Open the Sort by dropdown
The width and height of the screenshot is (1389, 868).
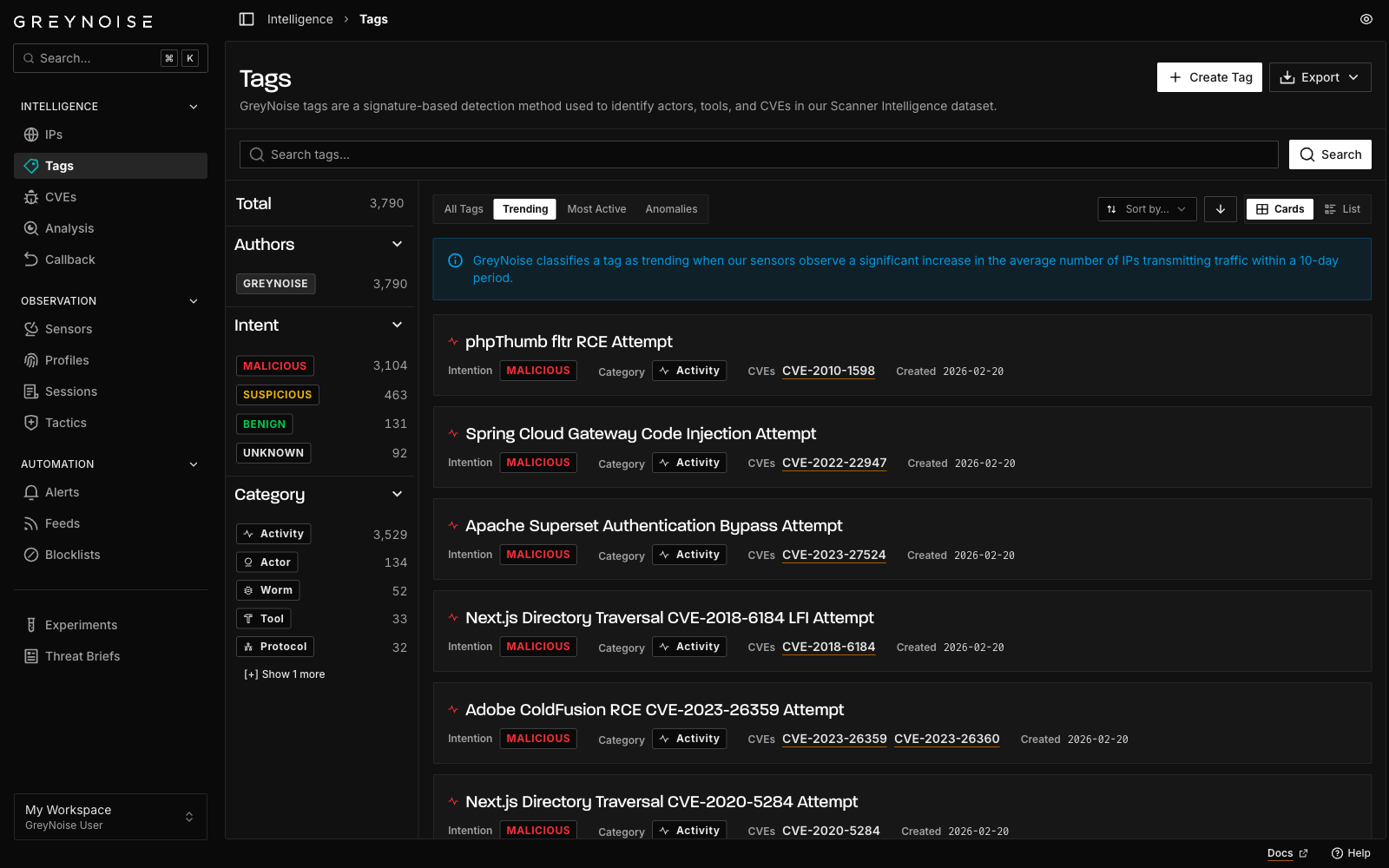pos(1148,209)
